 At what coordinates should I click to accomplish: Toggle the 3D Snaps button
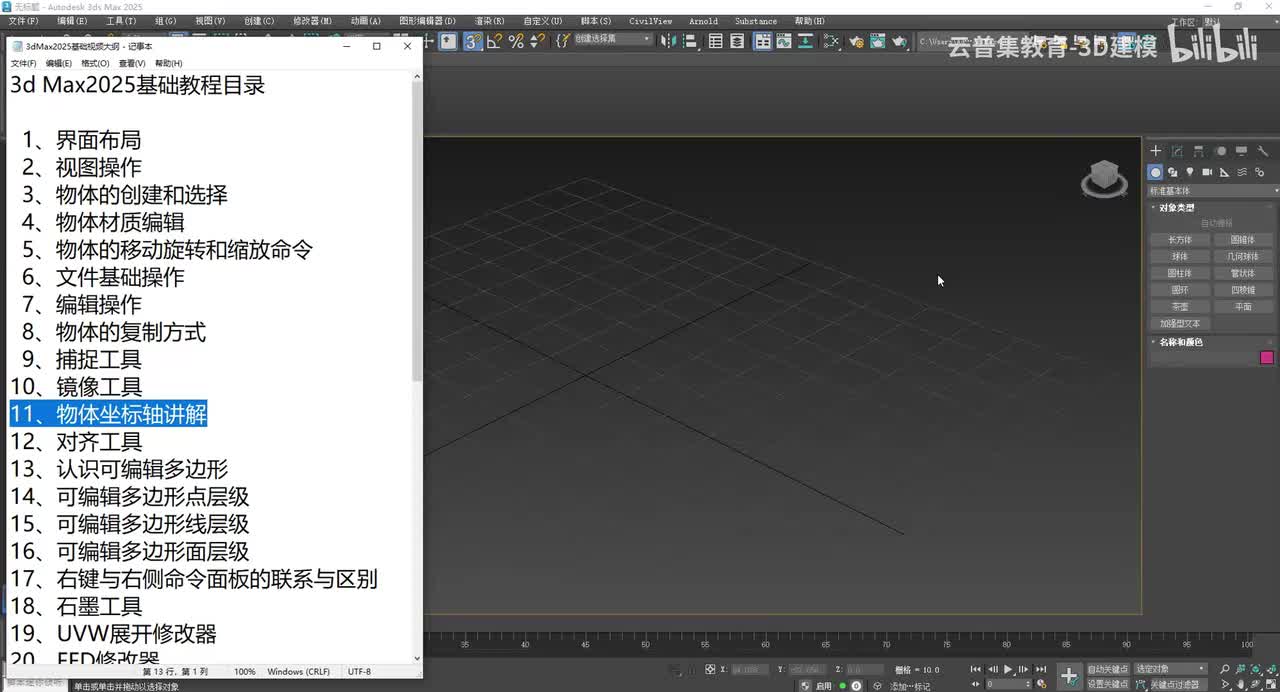pyautogui.click(x=472, y=41)
